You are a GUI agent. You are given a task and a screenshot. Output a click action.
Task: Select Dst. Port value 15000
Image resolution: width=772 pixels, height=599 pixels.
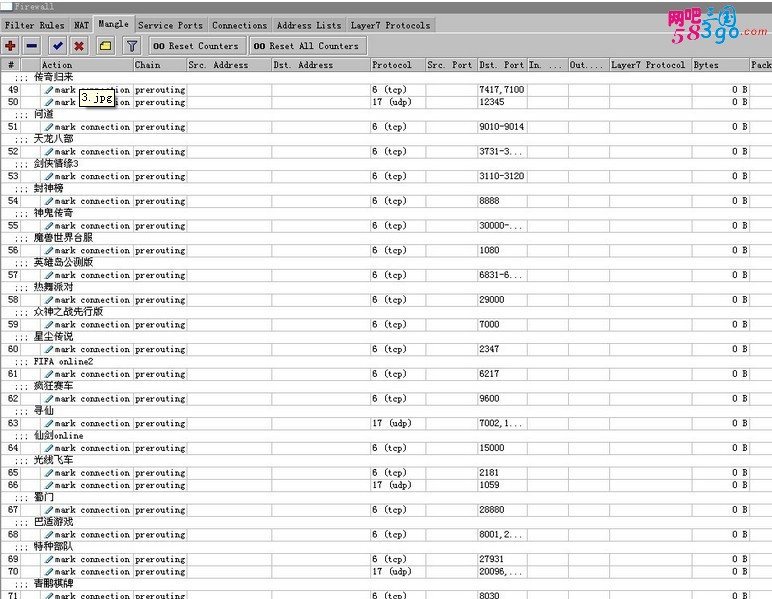pyautogui.click(x=491, y=448)
